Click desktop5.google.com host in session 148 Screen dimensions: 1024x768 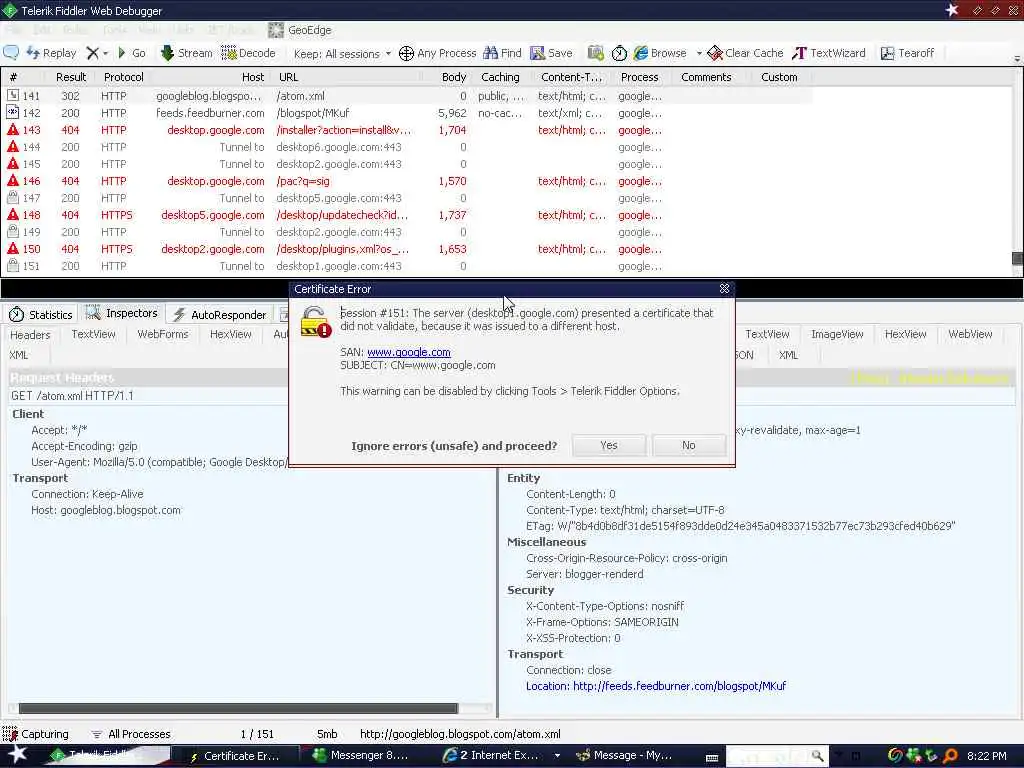coord(212,215)
